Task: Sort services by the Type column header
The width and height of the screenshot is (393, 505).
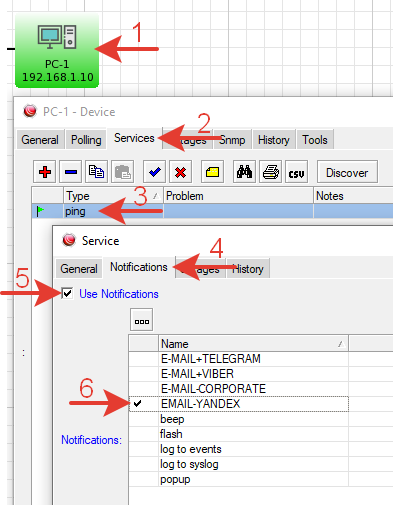Action: pos(113,196)
